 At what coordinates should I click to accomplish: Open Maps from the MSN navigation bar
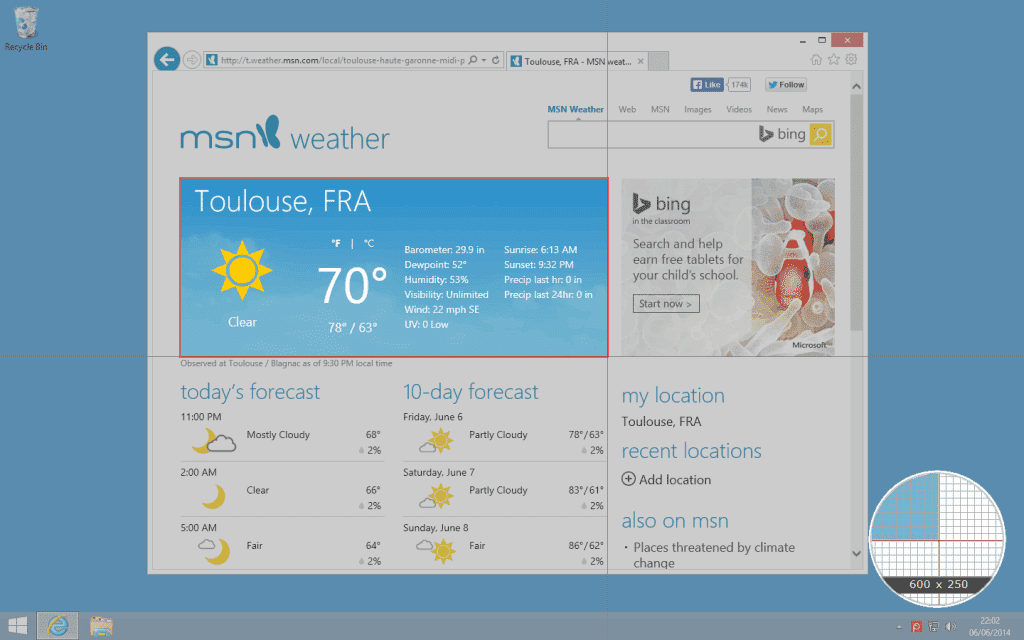coord(812,109)
